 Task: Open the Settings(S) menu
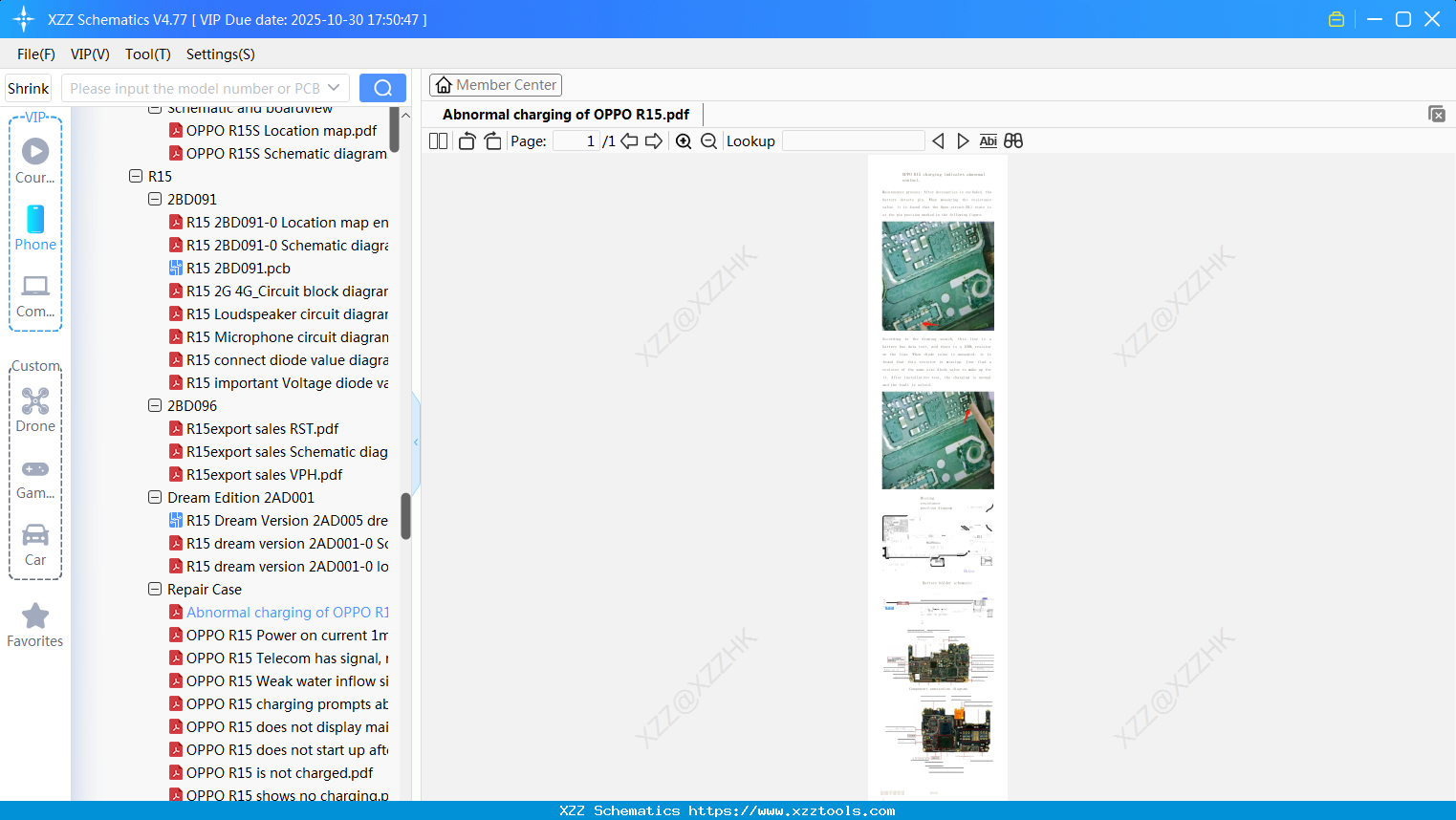pyautogui.click(x=221, y=54)
